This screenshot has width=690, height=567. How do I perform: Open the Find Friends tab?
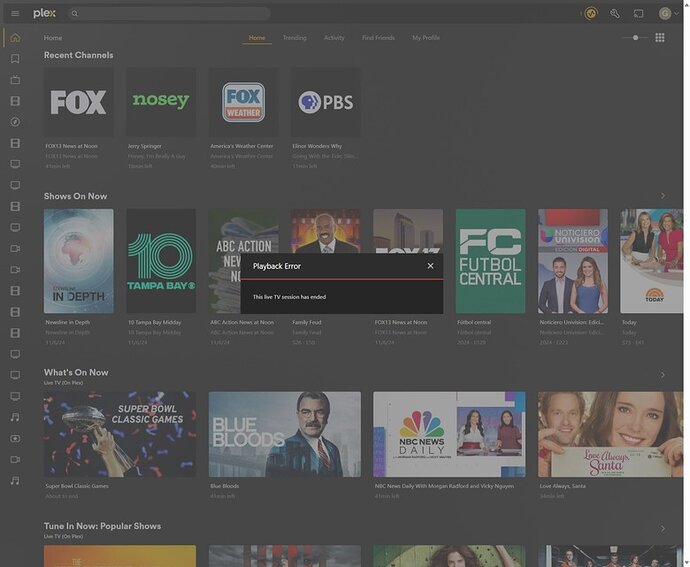[x=378, y=38]
